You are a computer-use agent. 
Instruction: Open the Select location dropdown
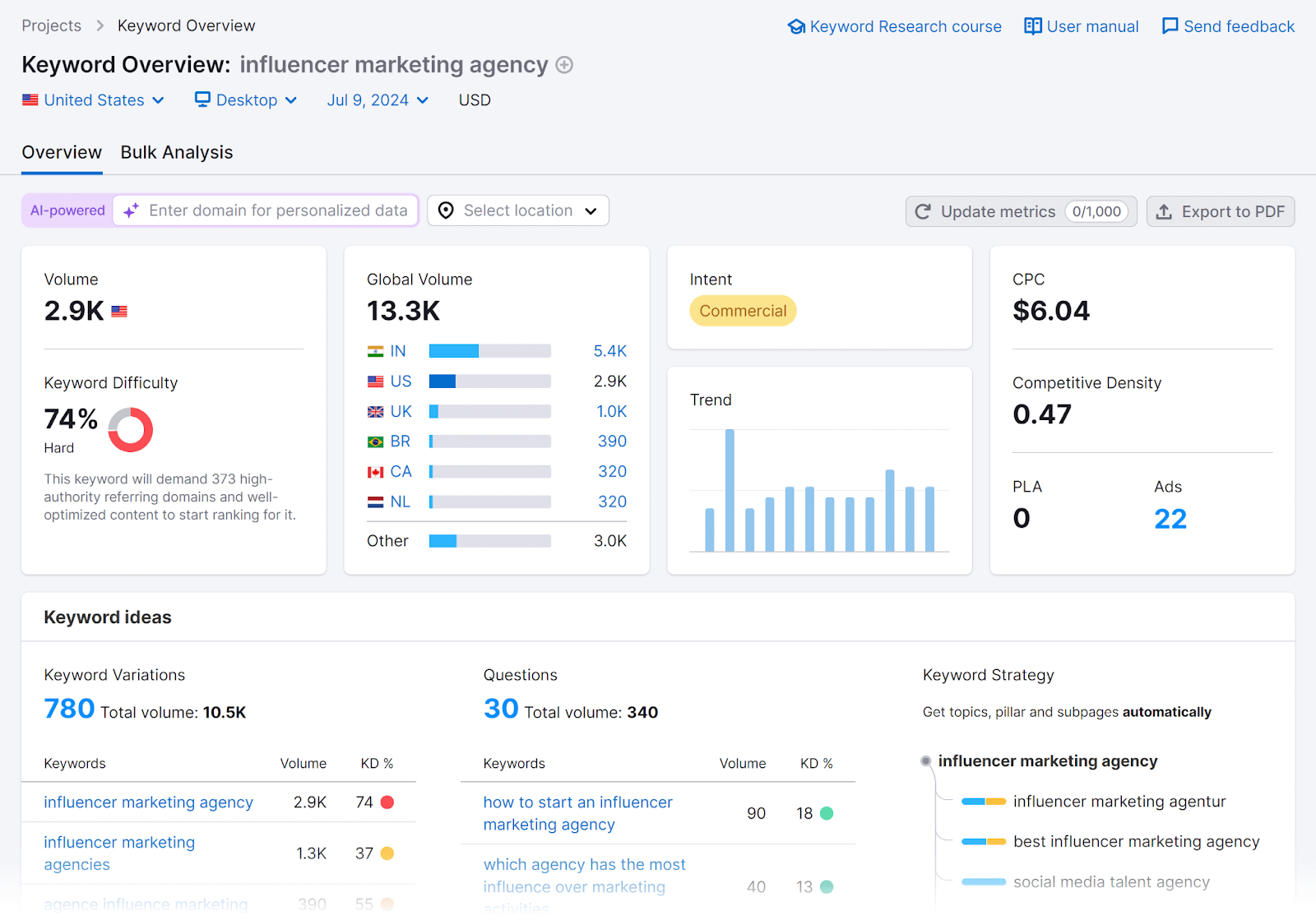(518, 210)
